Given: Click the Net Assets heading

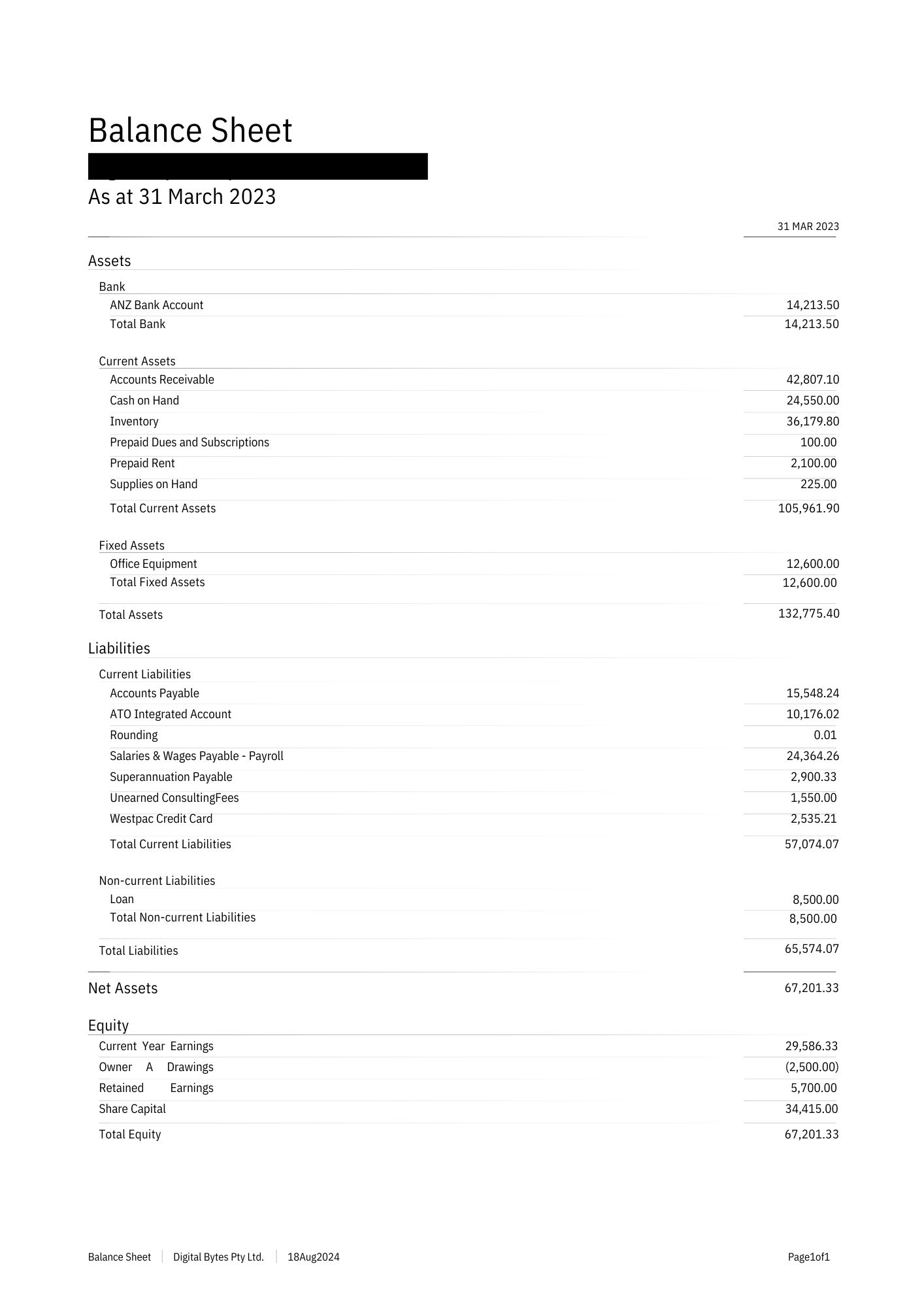Looking at the screenshot, I should (x=123, y=988).
